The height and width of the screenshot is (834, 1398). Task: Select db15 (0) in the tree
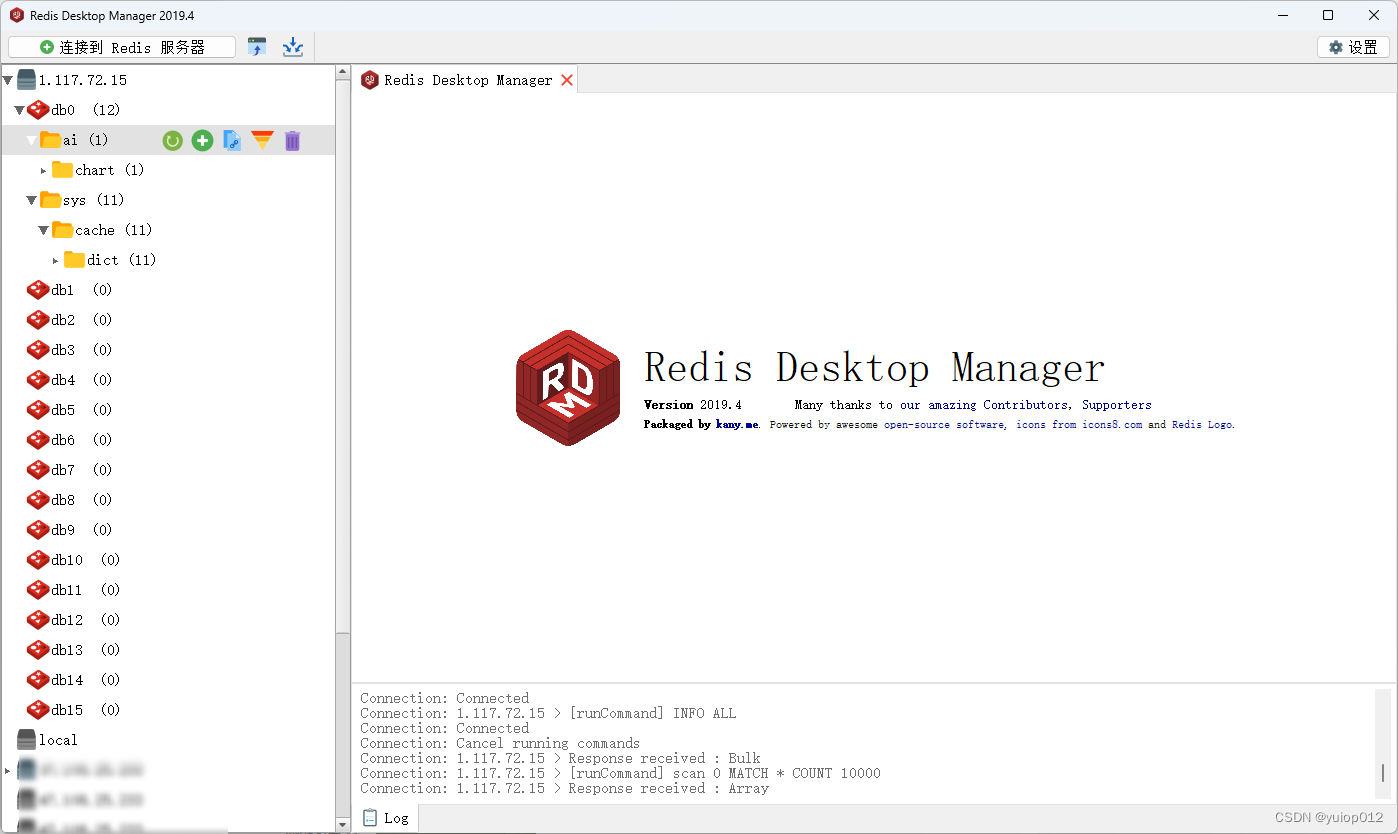[x=168, y=710]
